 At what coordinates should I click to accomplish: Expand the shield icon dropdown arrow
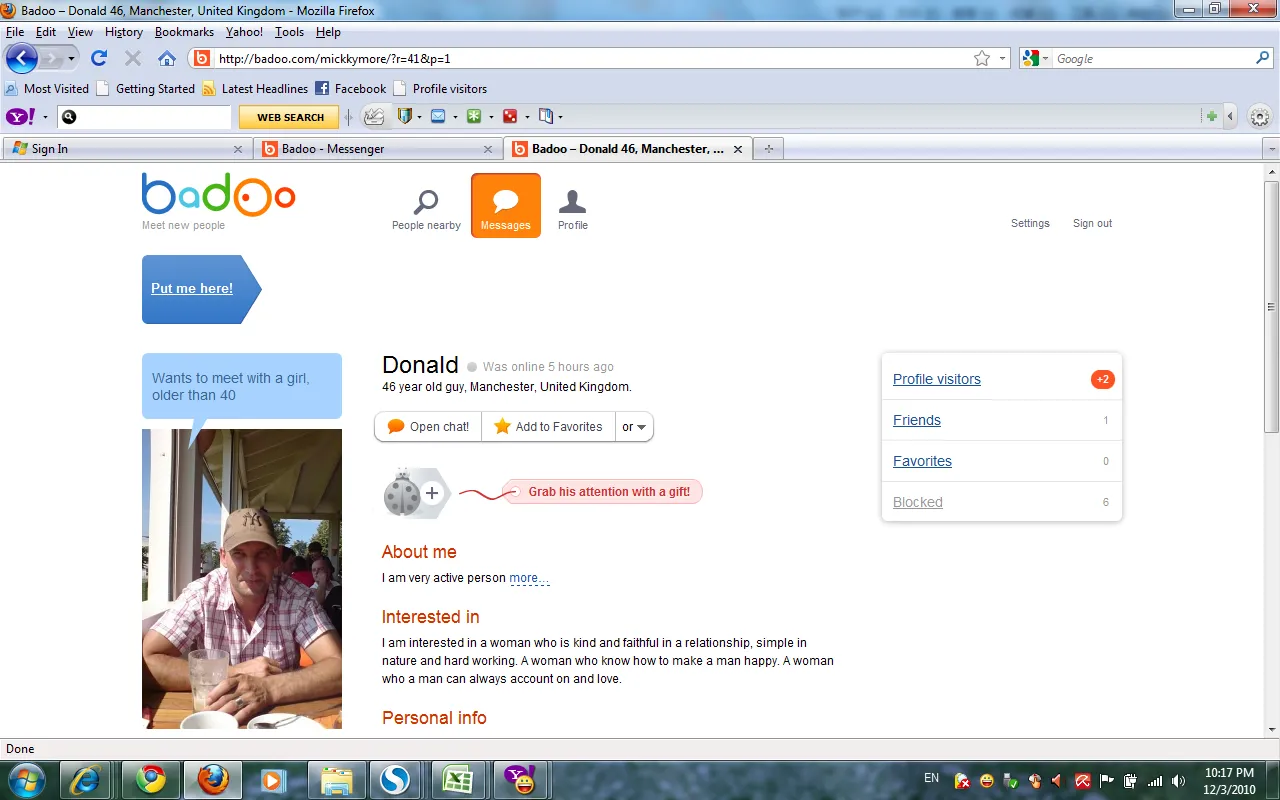419,117
